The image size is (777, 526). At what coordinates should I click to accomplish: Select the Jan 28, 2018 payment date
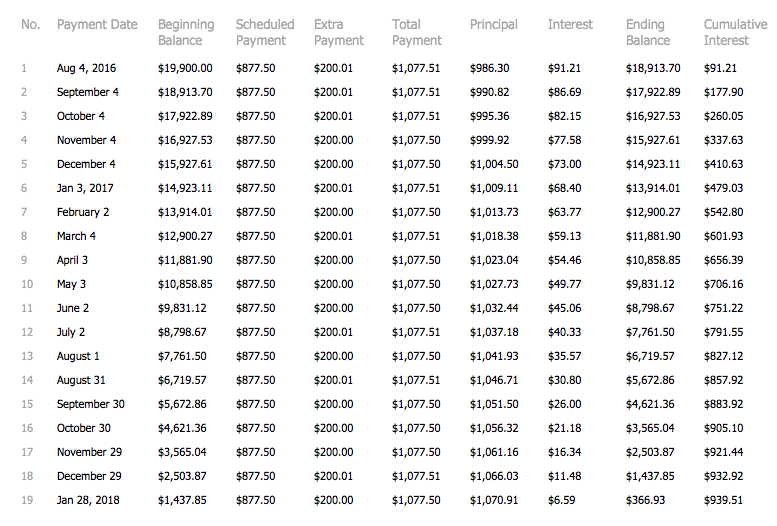click(x=87, y=500)
